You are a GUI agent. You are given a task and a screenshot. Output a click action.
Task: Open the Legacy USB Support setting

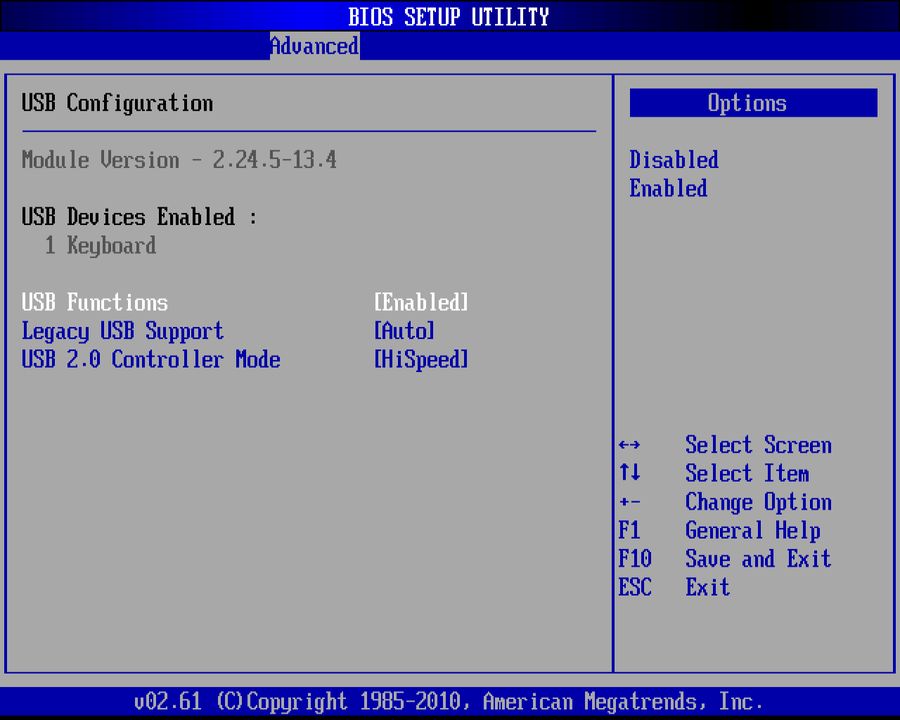(122, 331)
